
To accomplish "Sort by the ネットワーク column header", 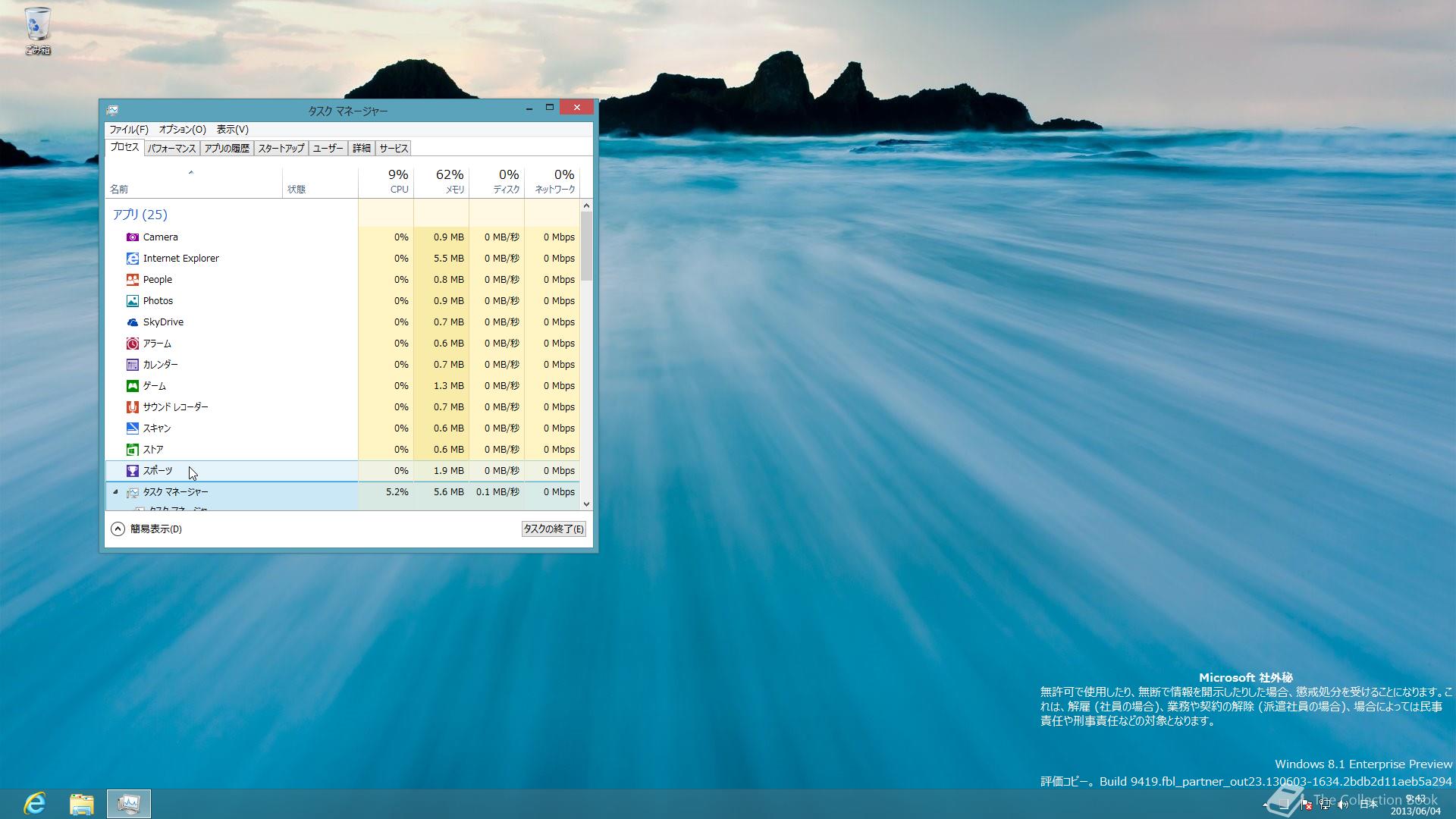I will (x=552, y=182).
